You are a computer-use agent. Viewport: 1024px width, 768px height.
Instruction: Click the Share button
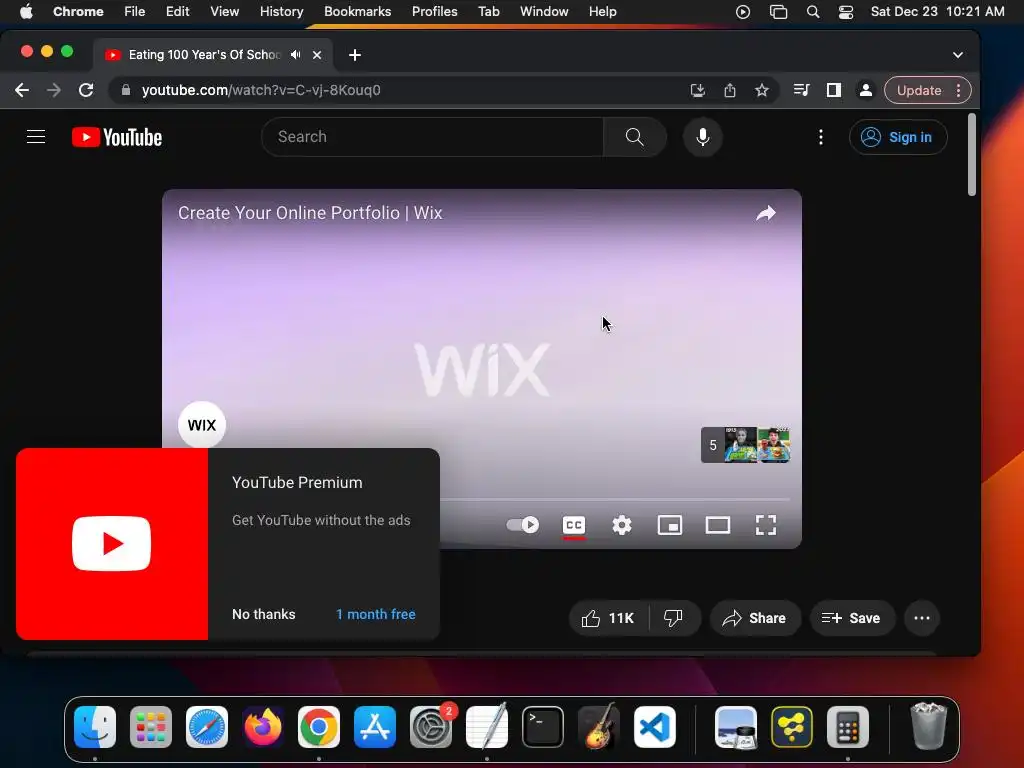pyautogui.click(x=754, y=618)
